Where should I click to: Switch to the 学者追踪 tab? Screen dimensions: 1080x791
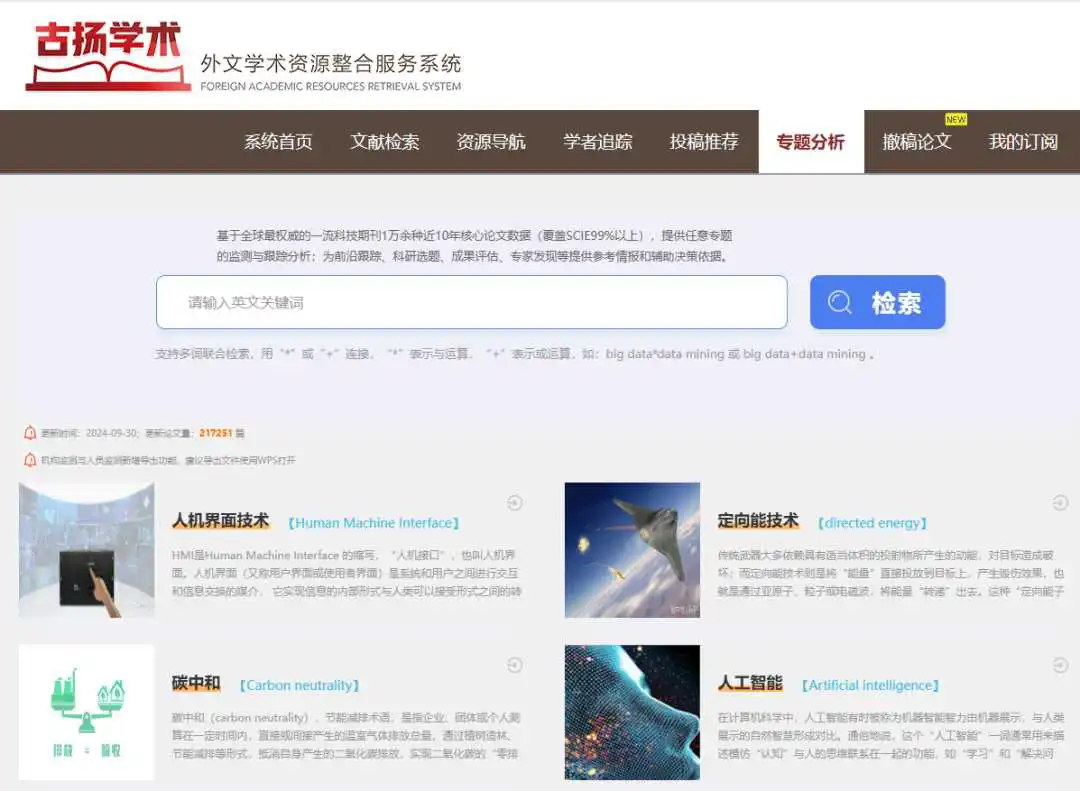coord(598,142)
